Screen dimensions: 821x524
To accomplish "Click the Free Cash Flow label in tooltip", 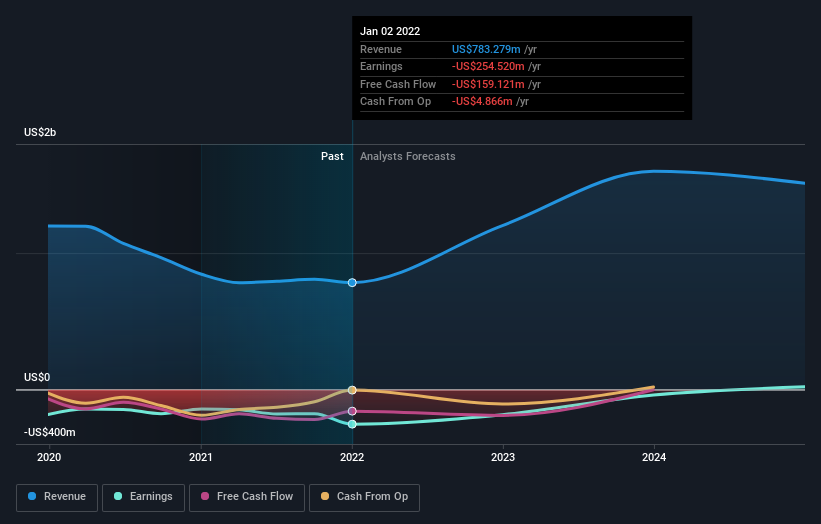I will click(x=398, y=84).
